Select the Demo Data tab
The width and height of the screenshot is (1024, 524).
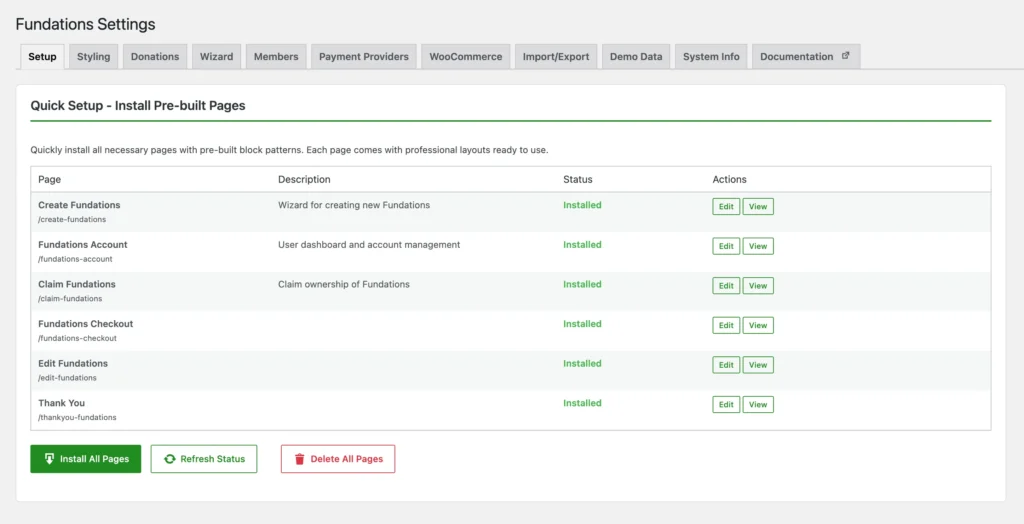[636, 56]
